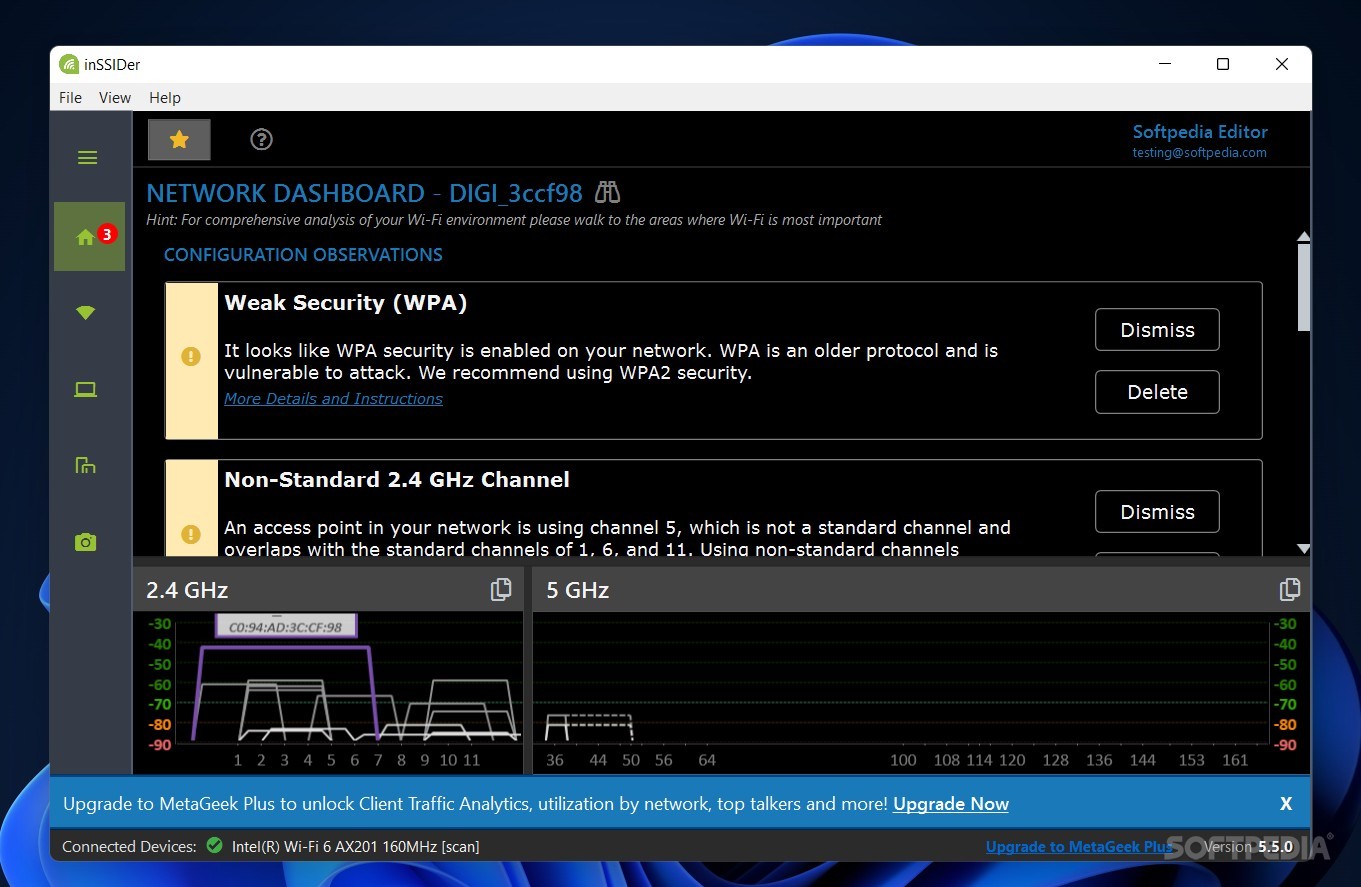Open the question mark help icon

click(261, 140)
